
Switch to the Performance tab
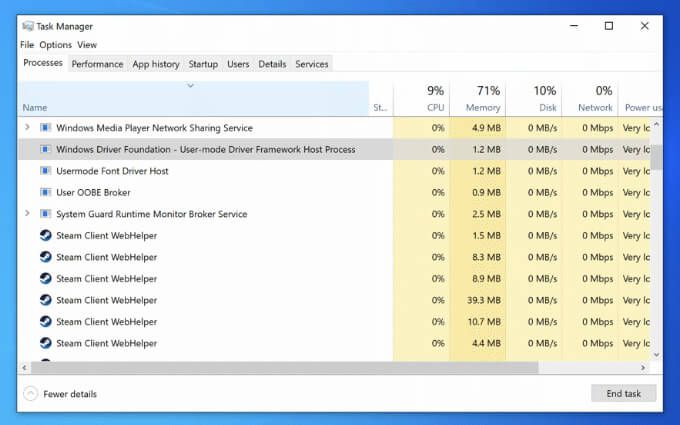click(97, 64)
